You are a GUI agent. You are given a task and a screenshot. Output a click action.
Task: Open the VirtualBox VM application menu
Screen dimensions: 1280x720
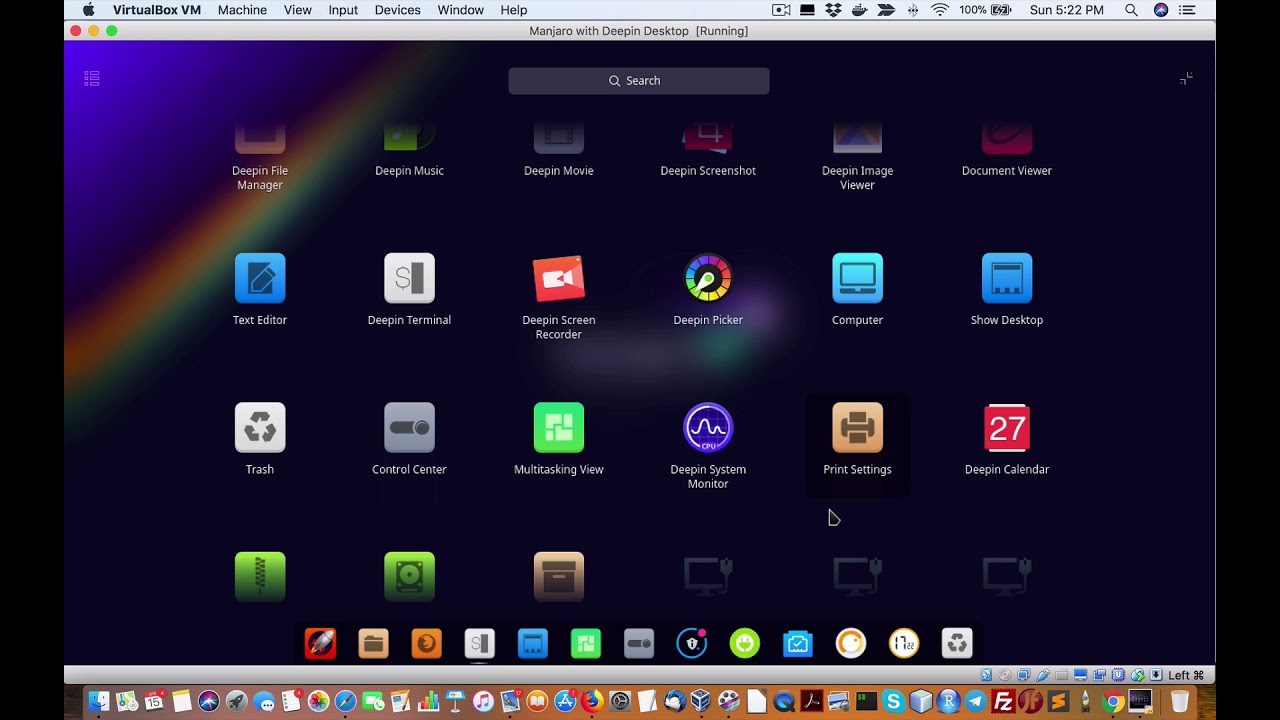coord(156,10)
